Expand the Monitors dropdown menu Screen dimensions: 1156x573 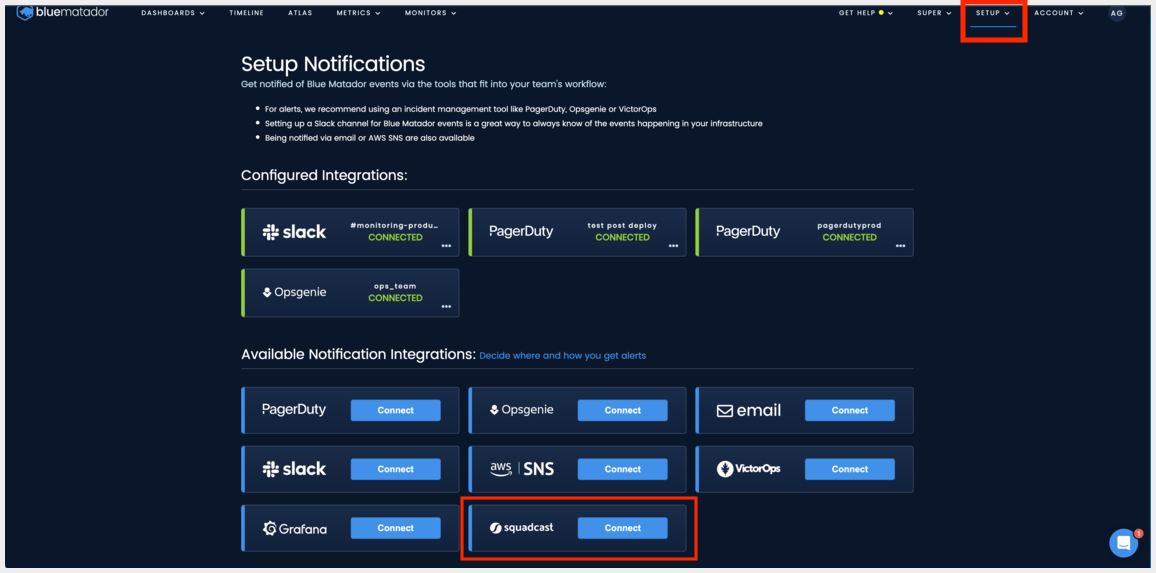point(431,13)
